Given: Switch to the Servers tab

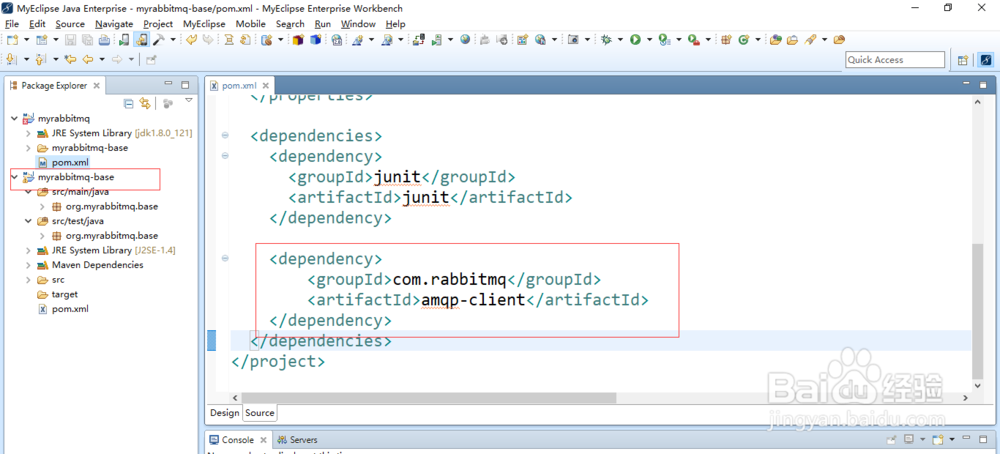Looking at the screenshot, I should (x=297, y=440).
